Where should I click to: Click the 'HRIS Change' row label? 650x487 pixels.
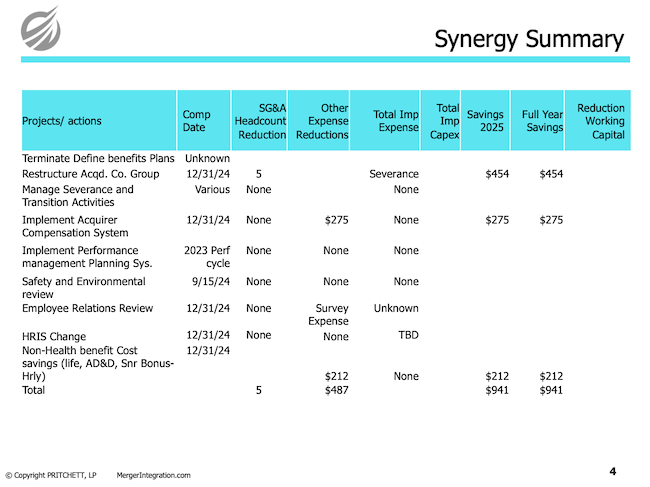click(54, 337)
